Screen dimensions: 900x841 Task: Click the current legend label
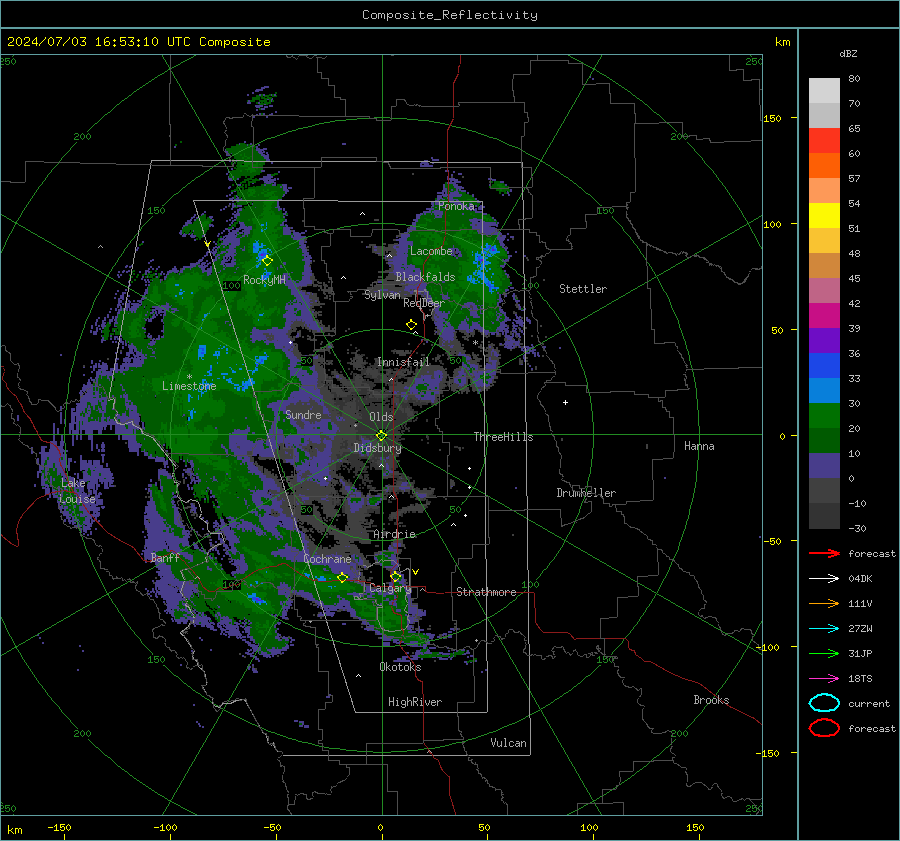coord(869,704)
